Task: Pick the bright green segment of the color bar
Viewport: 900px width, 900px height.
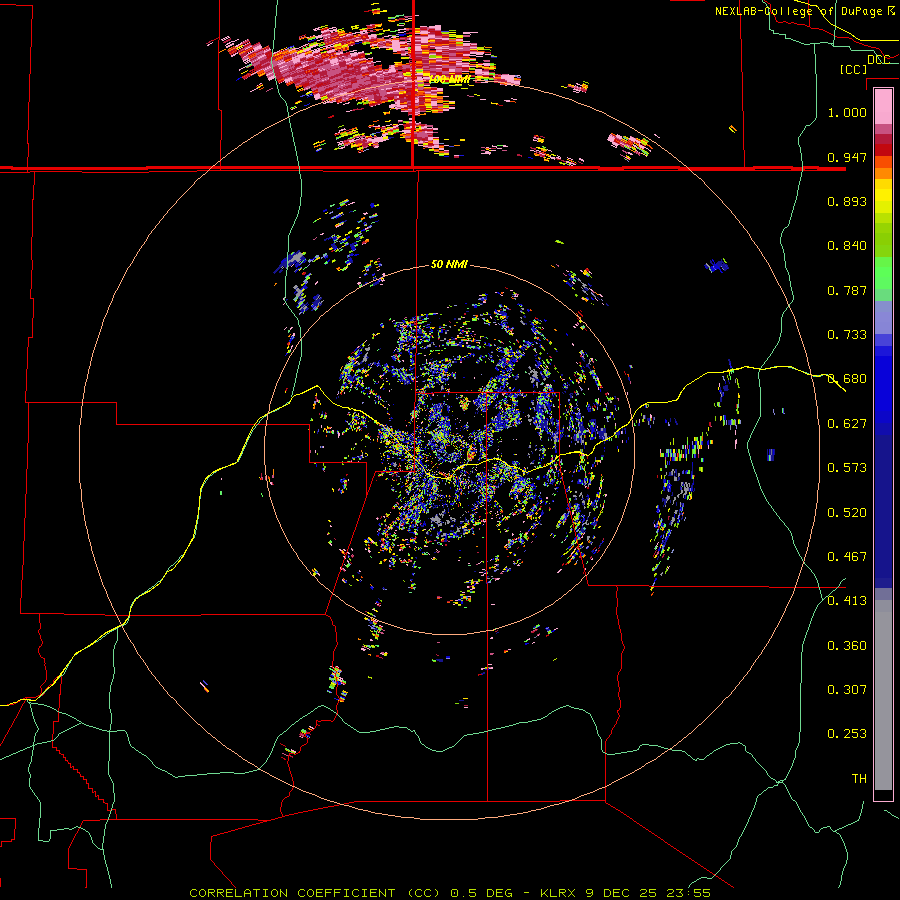Action: click(x=883, y=274)
